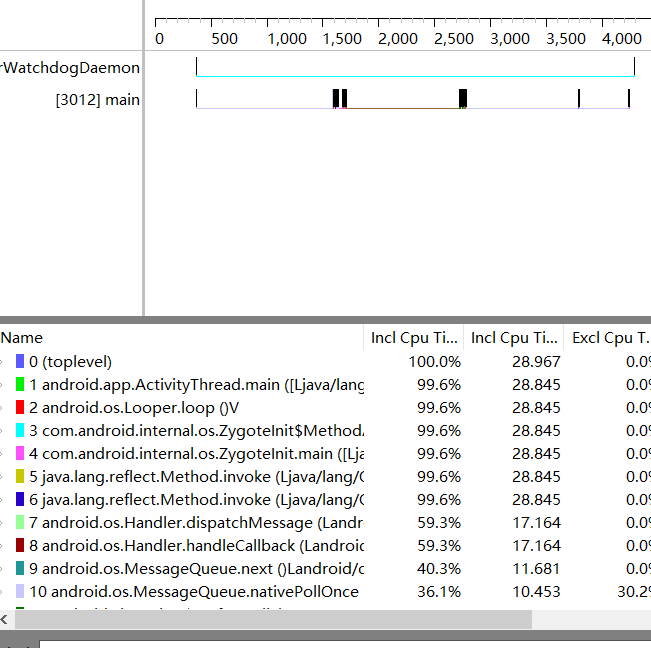The height and width of the screenshot is (648, 651).
Task: Click the 17.164 value for Handler.handleCallback
Action: [536, 546]
